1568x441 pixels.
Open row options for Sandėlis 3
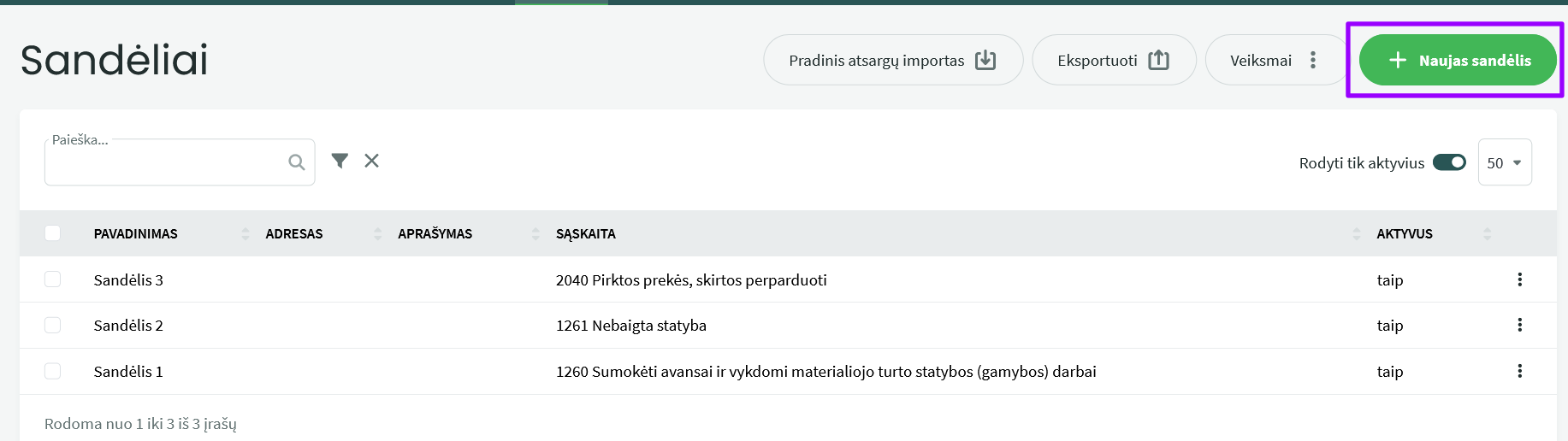pos(1519,279)
